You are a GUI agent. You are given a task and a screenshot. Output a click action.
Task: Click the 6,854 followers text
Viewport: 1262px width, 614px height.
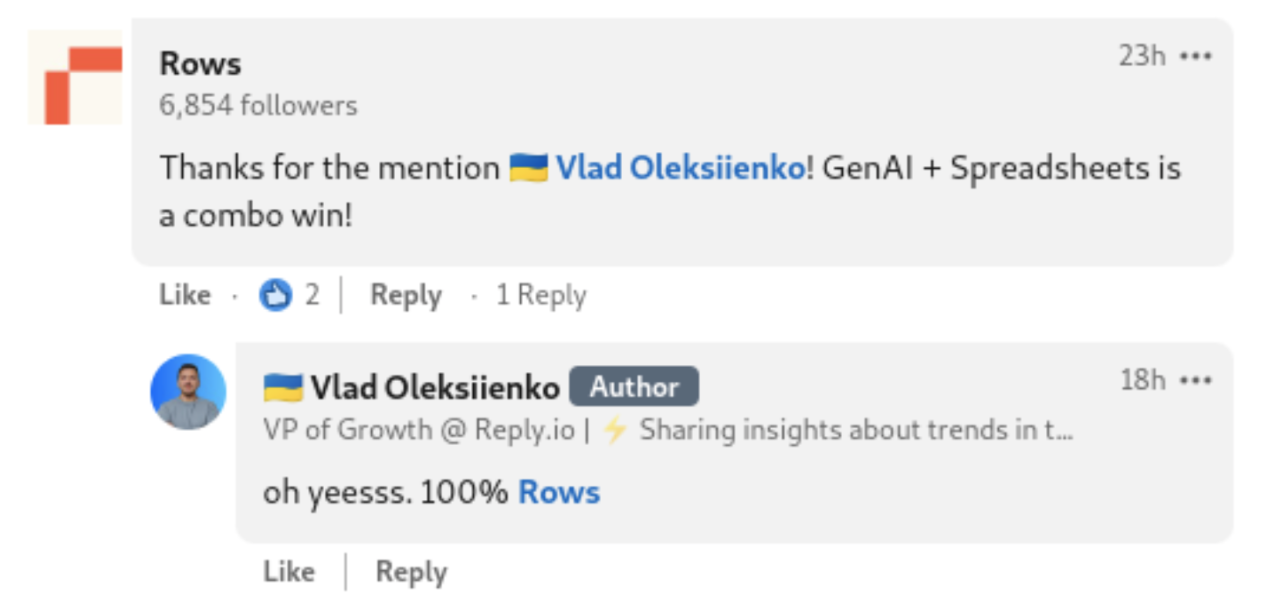click(258, 105)
